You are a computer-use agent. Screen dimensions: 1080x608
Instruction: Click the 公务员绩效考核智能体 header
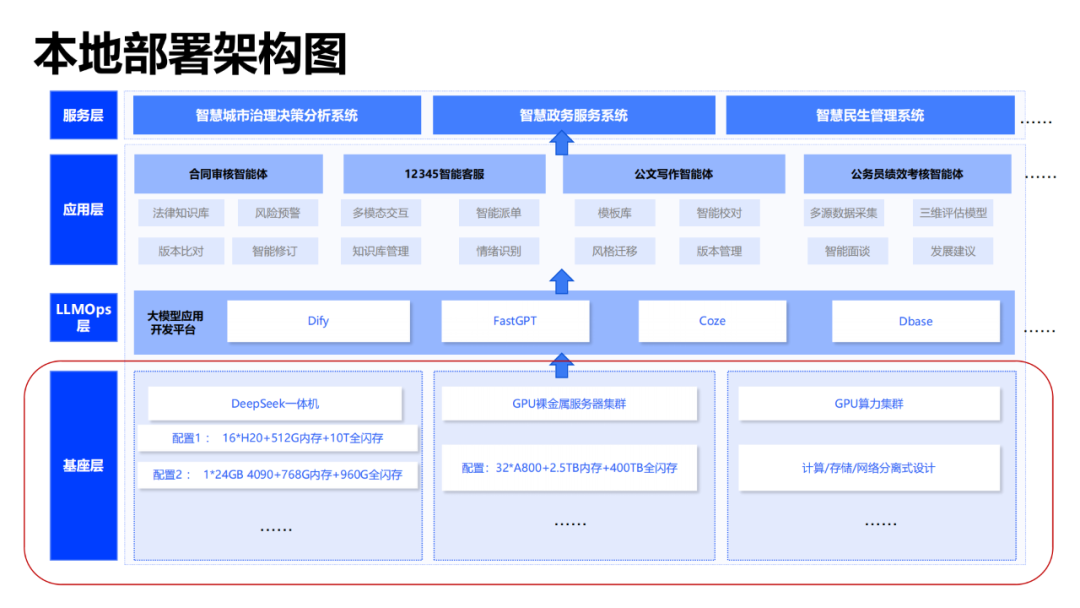(907, 174)
